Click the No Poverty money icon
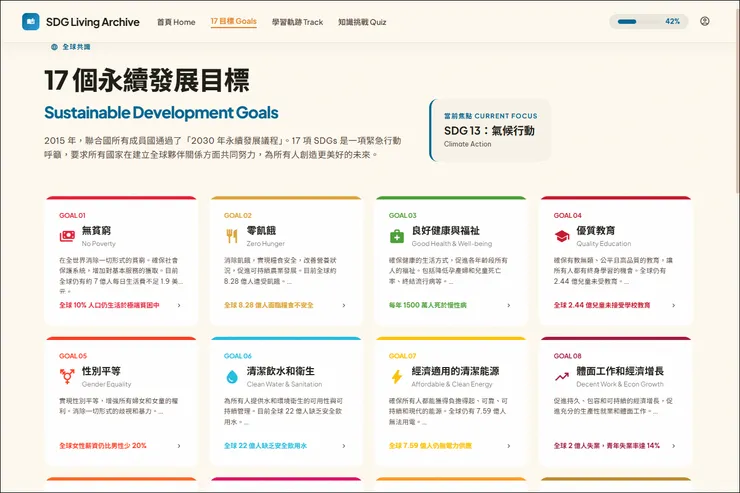Viewport: 740px width, 493px height. (67, 236)
